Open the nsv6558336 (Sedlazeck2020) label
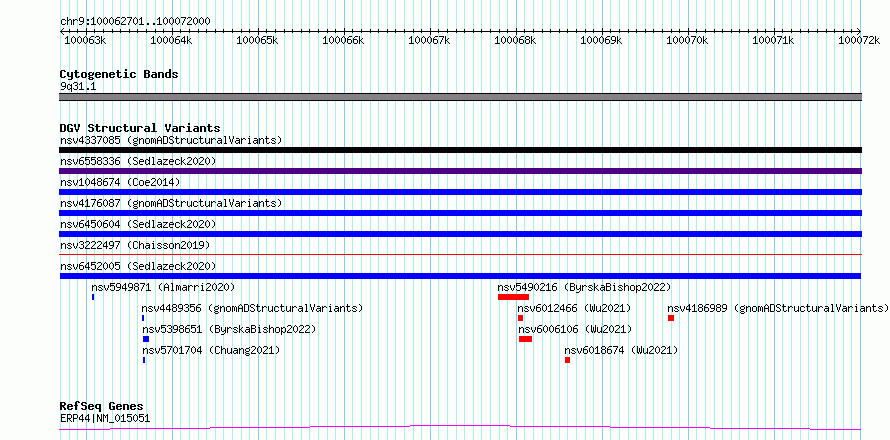 138,161
